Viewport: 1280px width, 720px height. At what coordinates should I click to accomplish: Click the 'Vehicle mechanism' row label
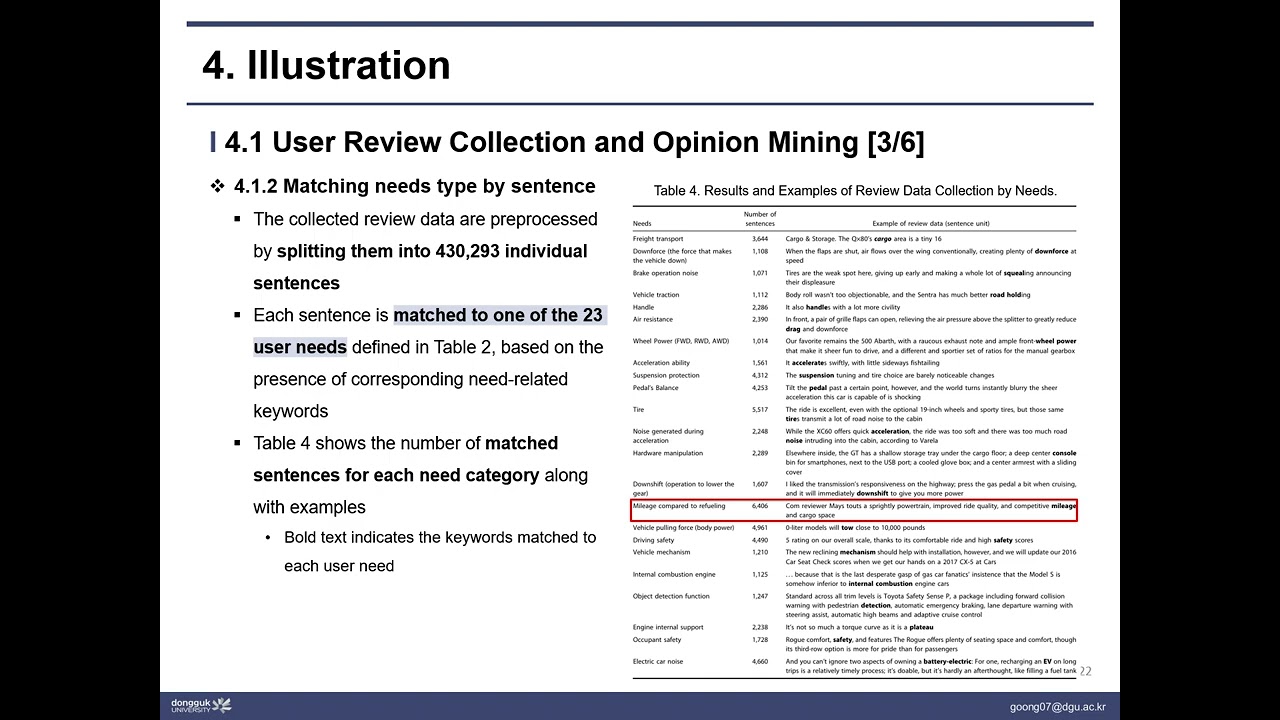pos(661,552)
